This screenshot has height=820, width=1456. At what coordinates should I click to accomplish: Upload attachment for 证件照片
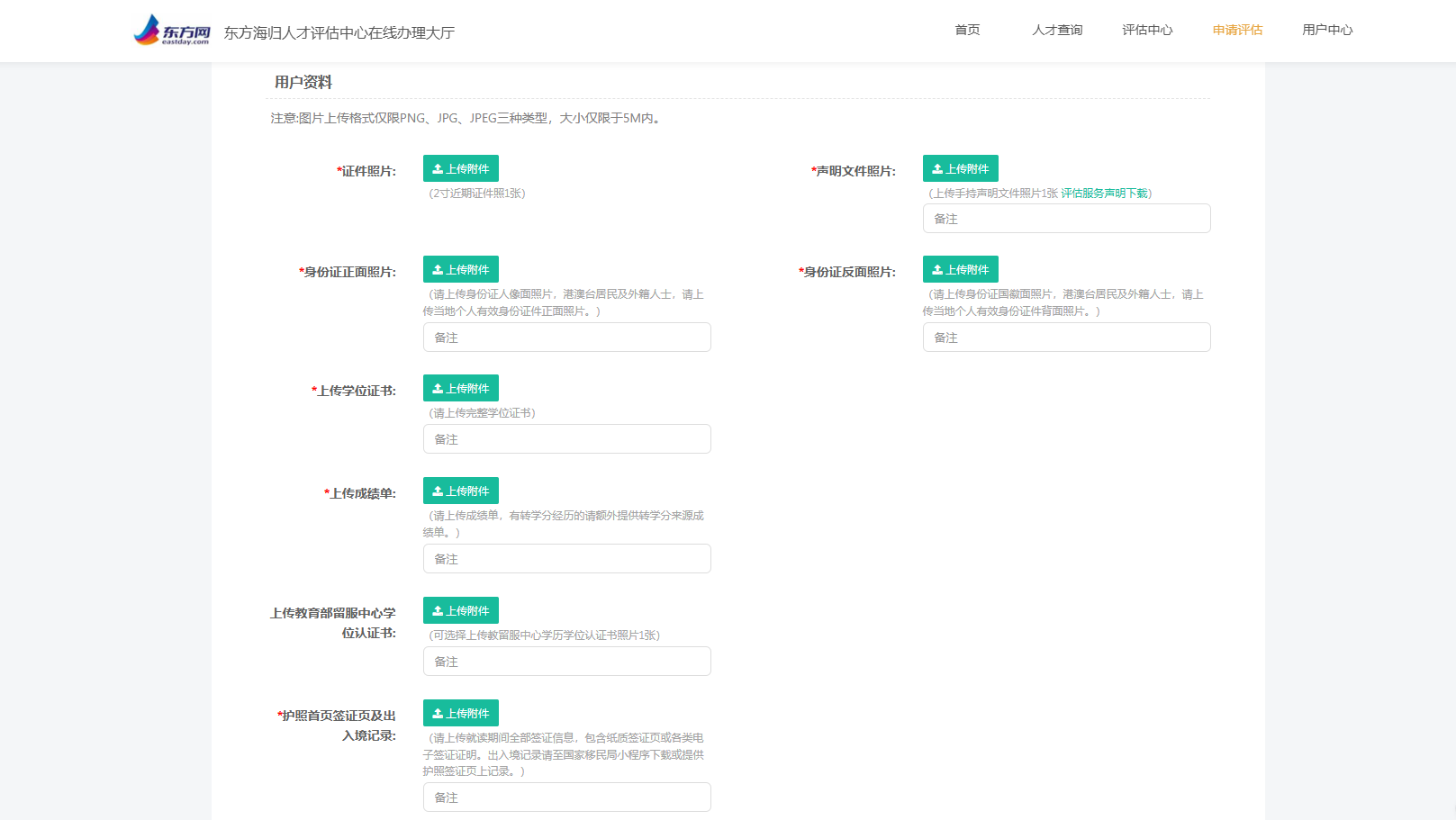click(x=460, y=169)
